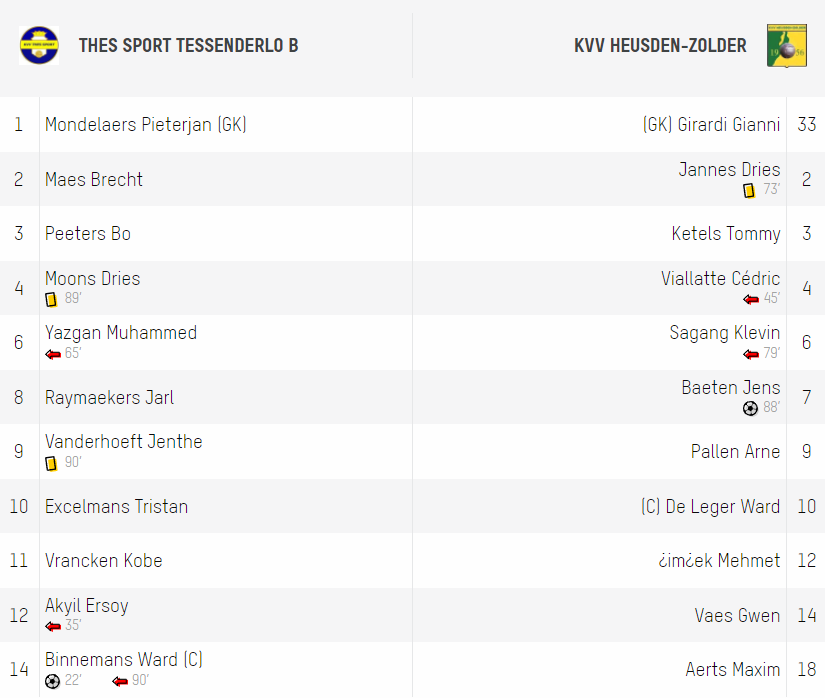Open De Leger Ward's player entry
Viewport: 825px width, 698px height.
(x=710, y=507)
